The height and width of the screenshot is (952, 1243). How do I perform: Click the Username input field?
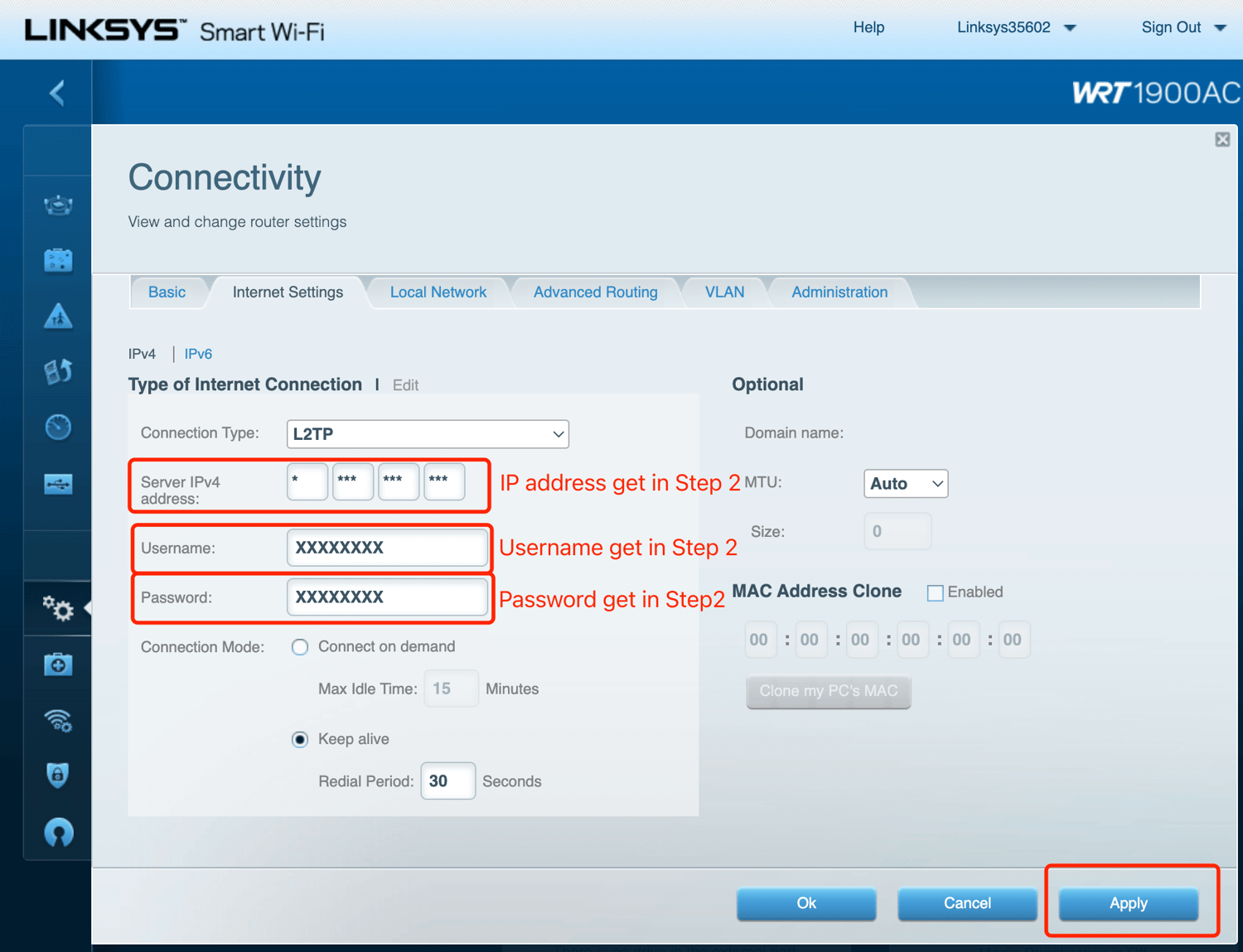tap(387, 548)
